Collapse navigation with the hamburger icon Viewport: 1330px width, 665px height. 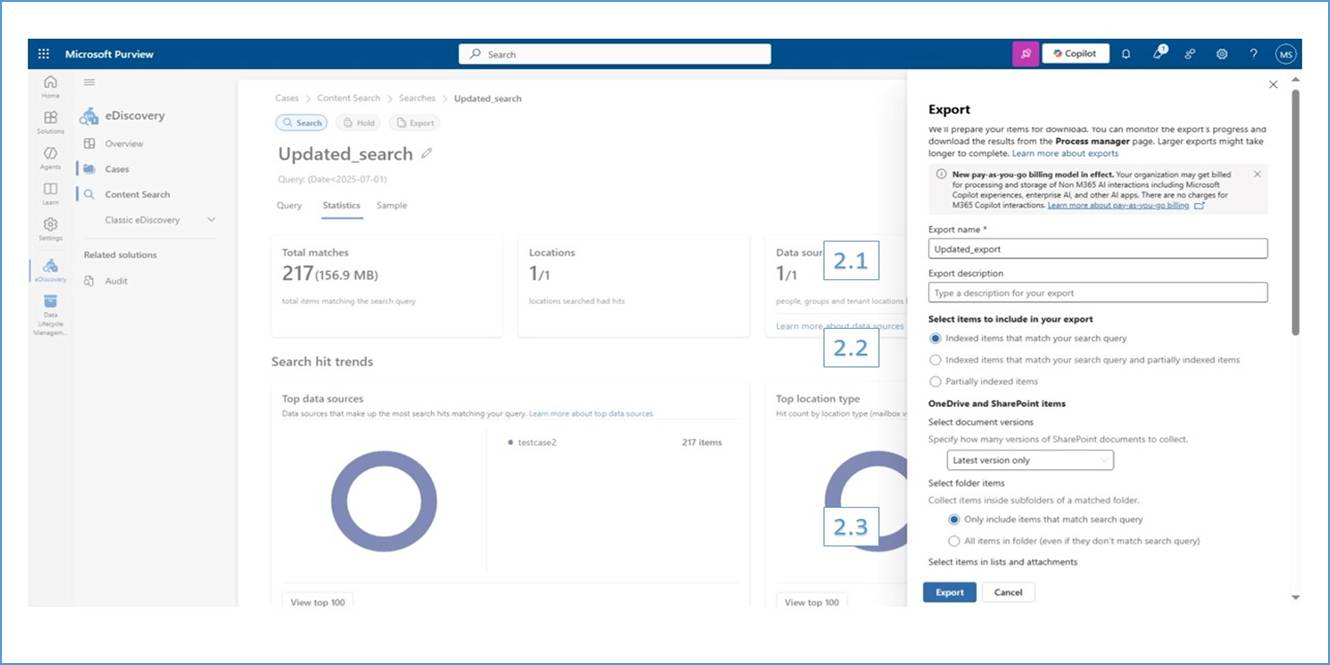point(89,83)
